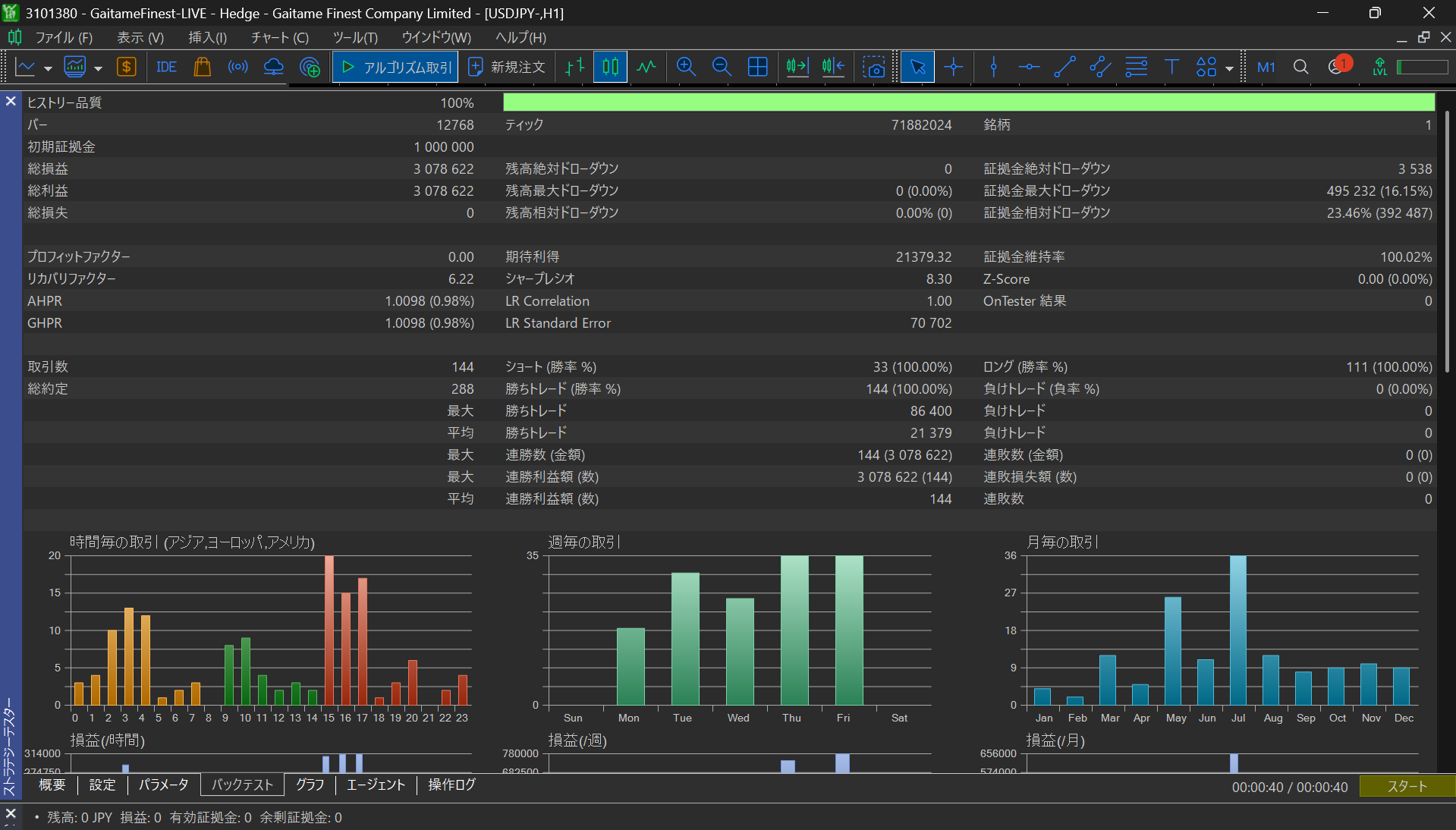Take a chart screenshot with camera icon
The height and width of the screenshot is (830, 1456).
point(874,67)
